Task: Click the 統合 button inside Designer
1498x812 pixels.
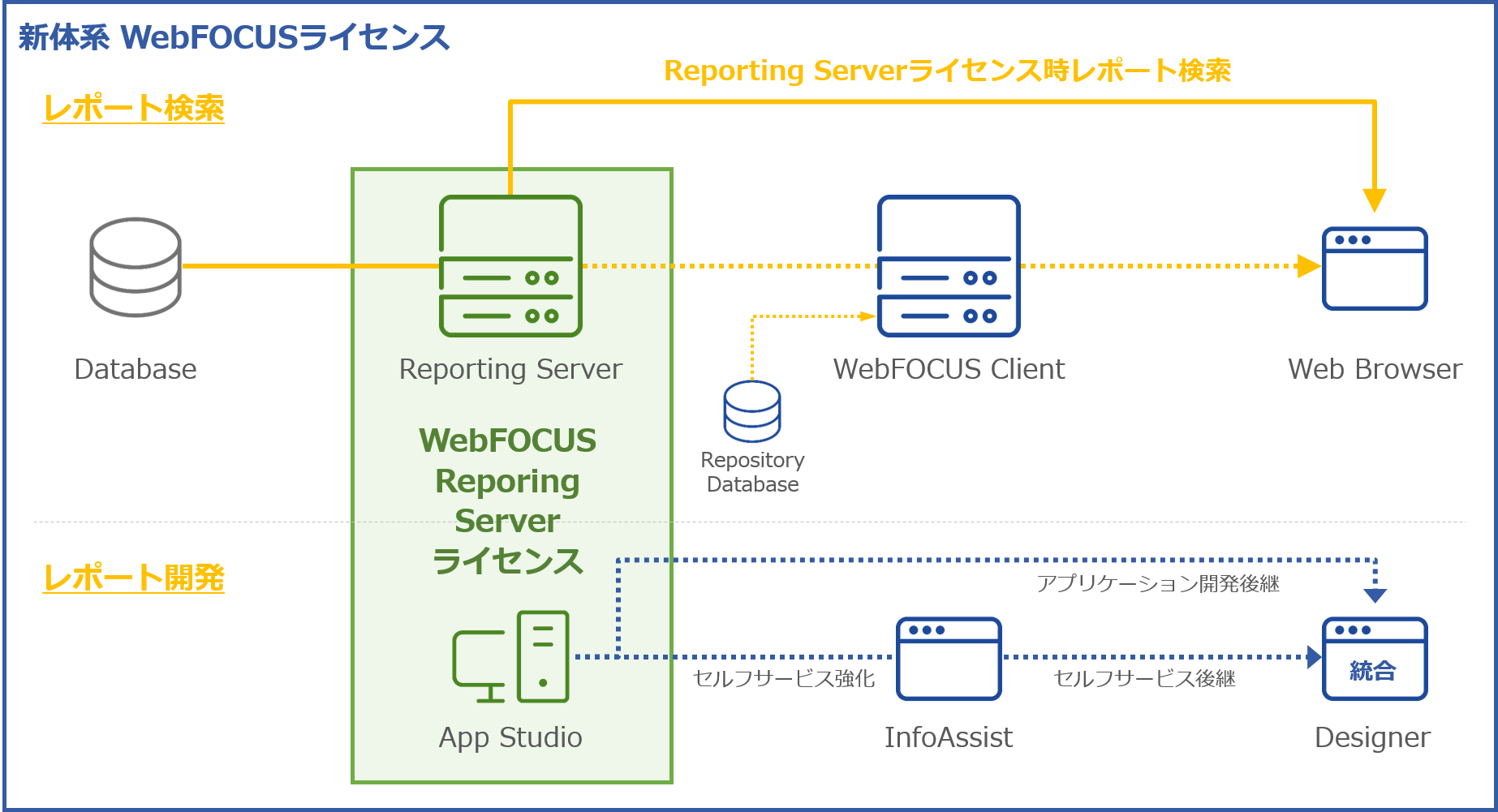Action: click(x=1375, y=668)
